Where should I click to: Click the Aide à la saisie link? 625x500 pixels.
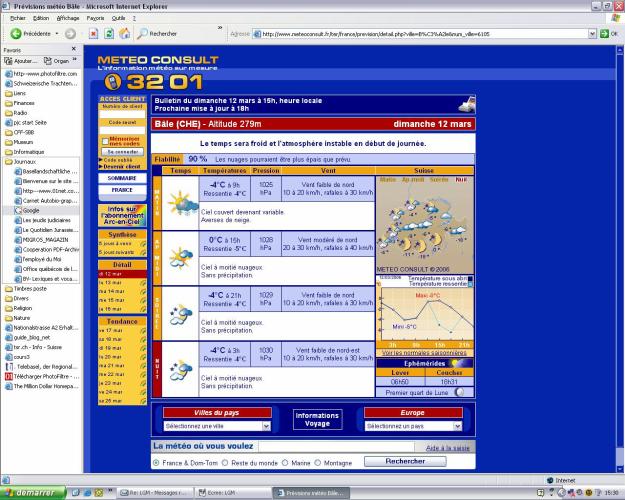coord(447,448)
